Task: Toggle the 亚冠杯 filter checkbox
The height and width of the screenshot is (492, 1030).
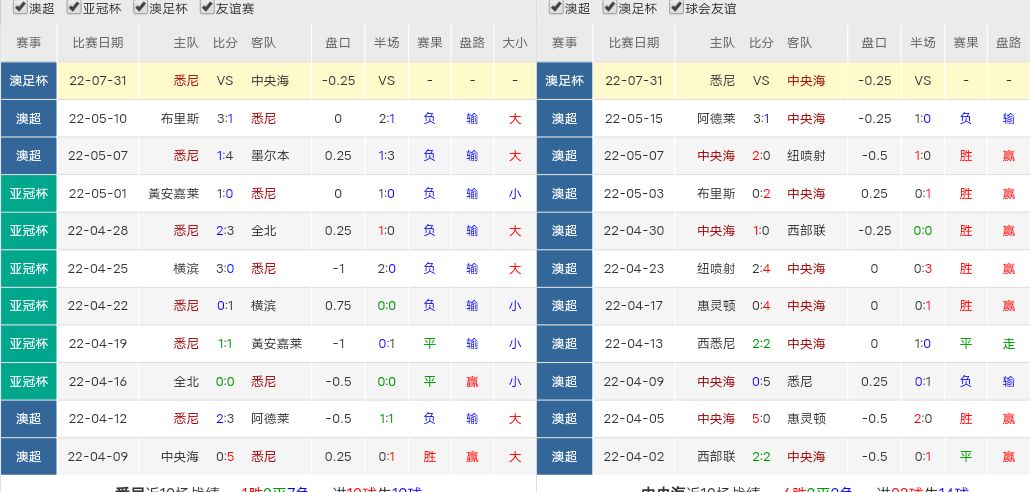Action: coord(74,8)
